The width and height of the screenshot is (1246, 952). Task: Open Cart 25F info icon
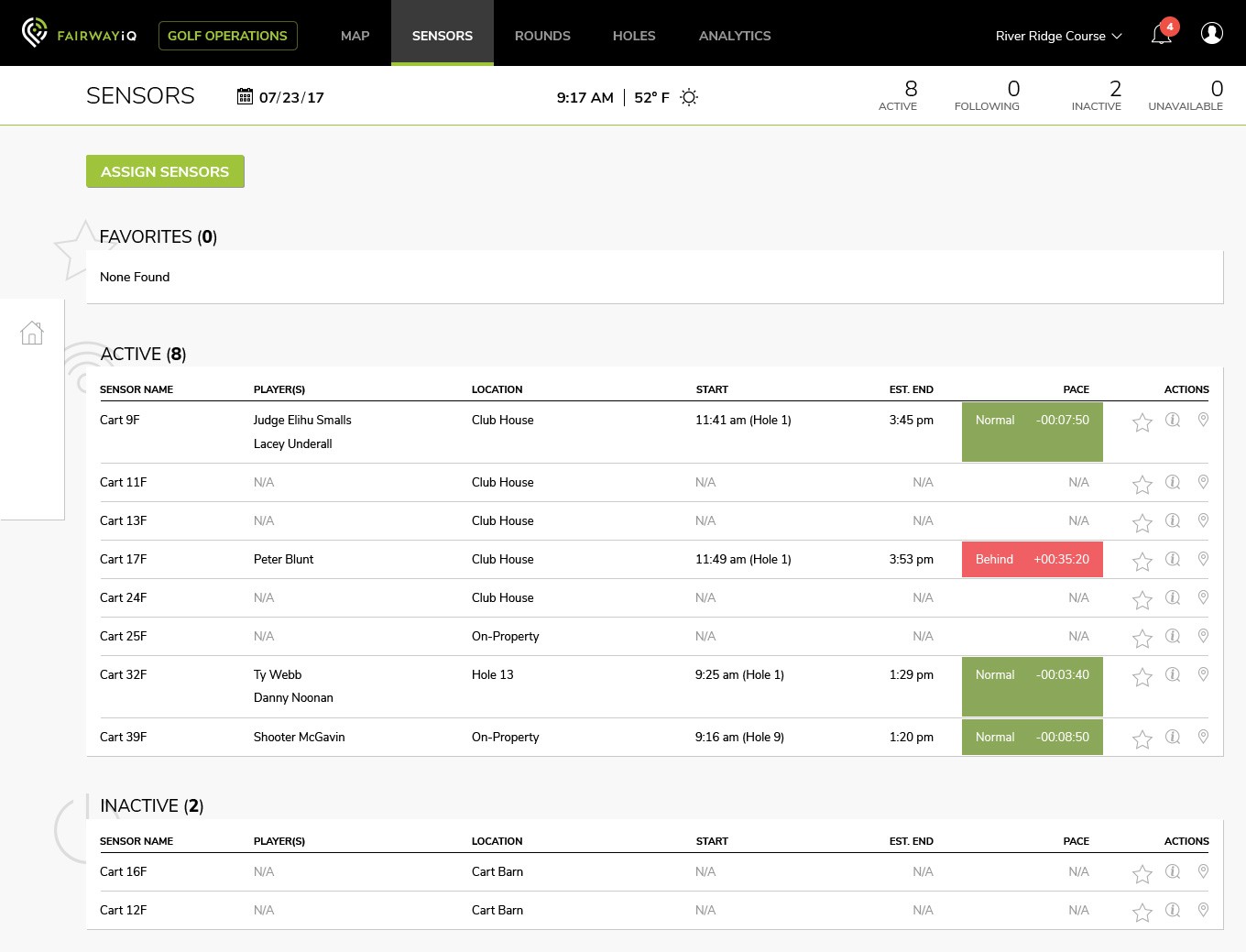pos(1173,636)
